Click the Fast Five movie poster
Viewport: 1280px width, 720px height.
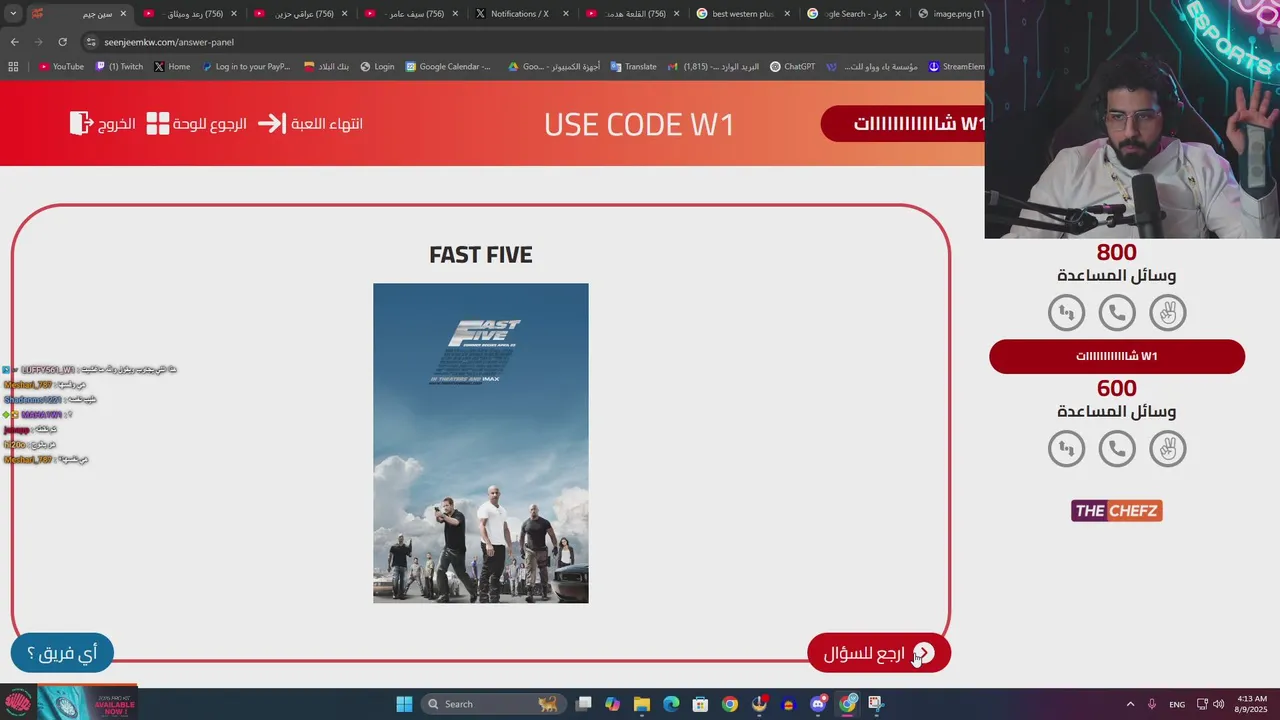click(481, 443)
